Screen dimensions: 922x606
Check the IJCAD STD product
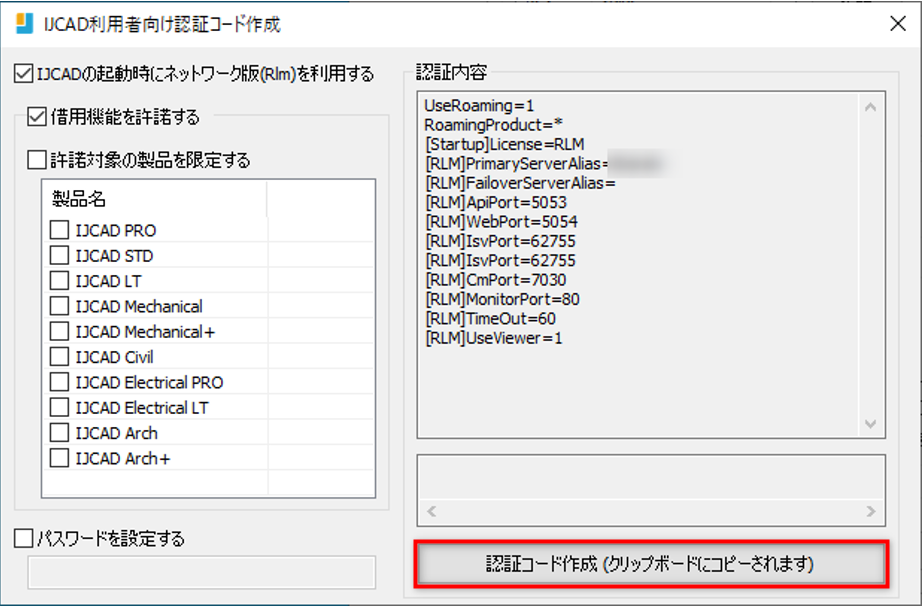pyautogui.click(x=59, y=255)
